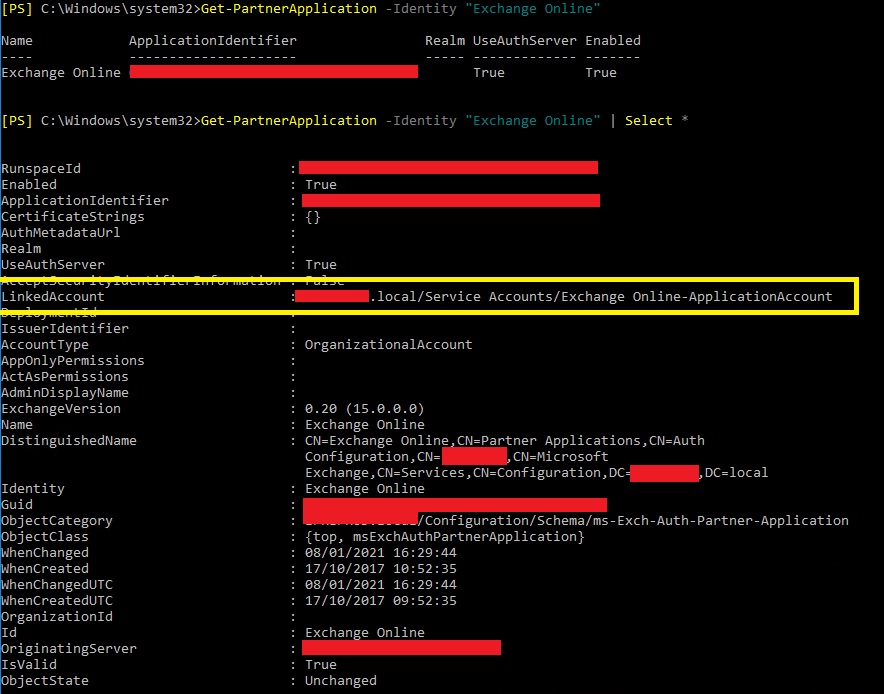This screenshot has width=884, height=694.
Task: Click the '{}' value of CertificateStrings
Action: pyautogui.click(x=313, y=217)
